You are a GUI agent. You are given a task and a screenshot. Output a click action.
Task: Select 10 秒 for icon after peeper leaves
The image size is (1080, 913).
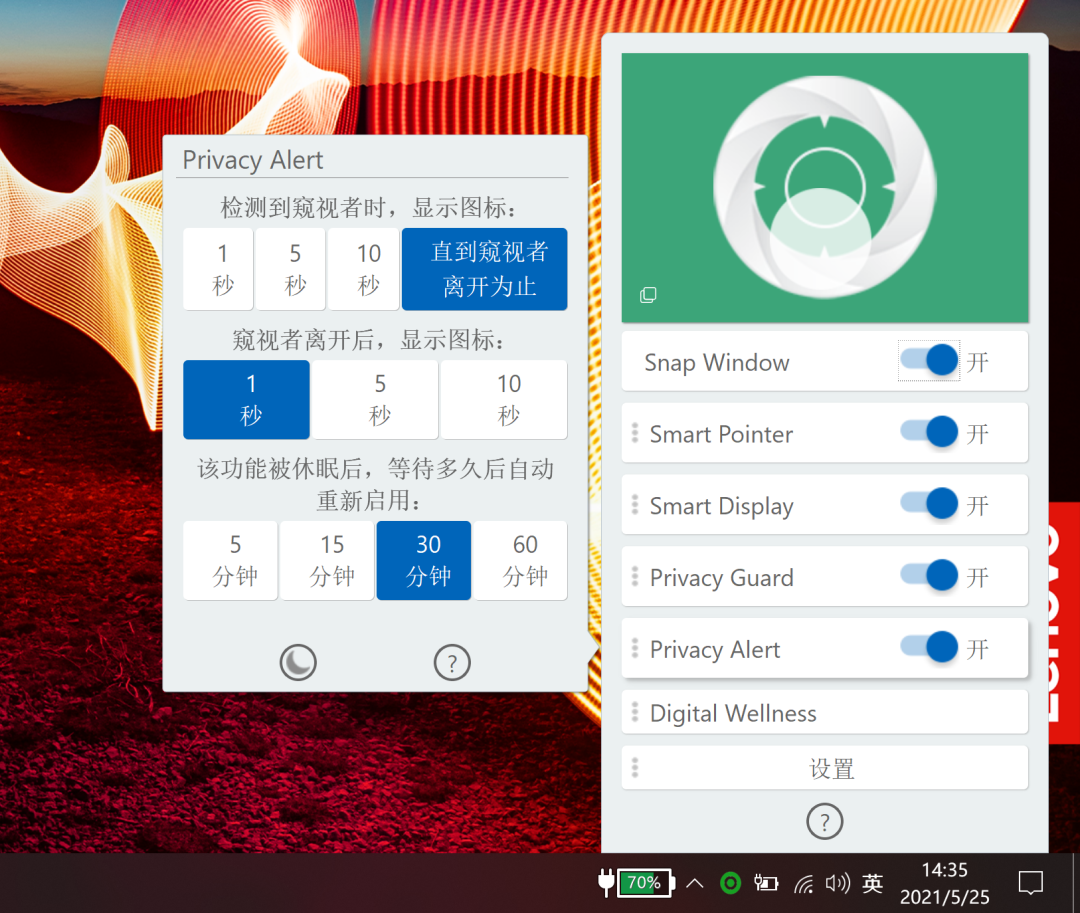coord(508,400)
